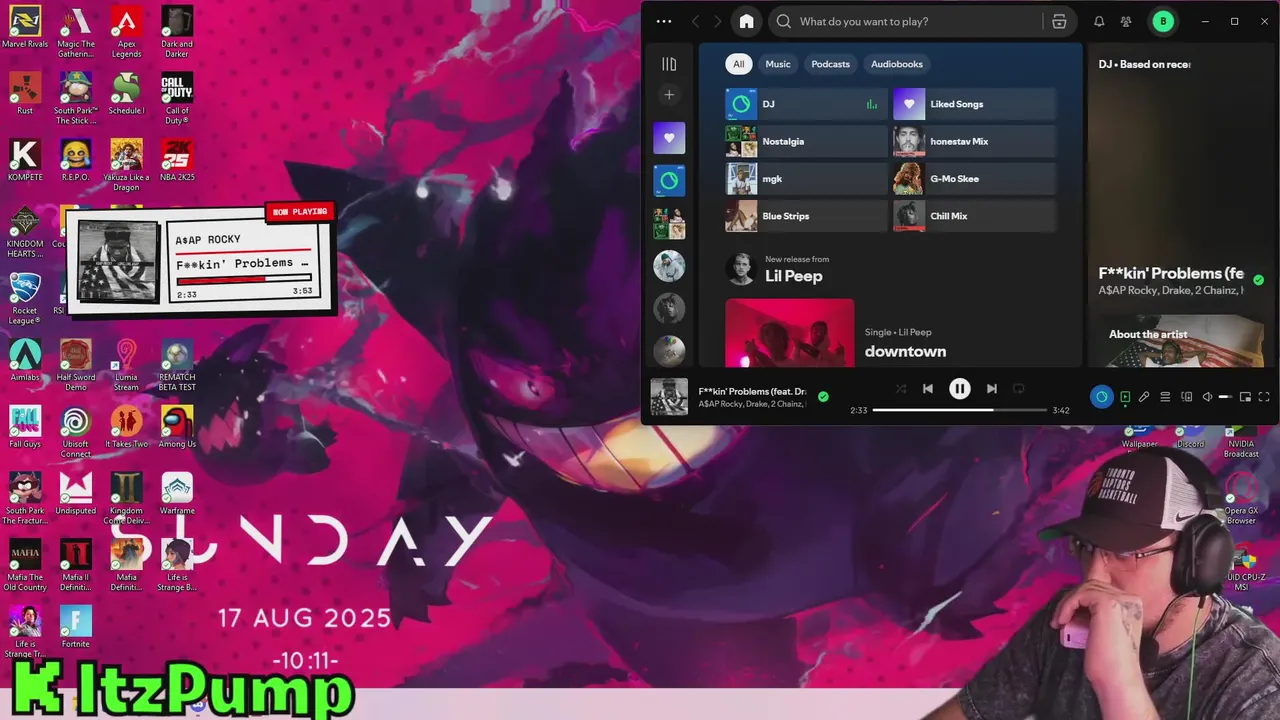Image resolution: width=1280 pixels, height=720 pixels.
Task: Open the mgk tile
Action: [x=806, y=179]
